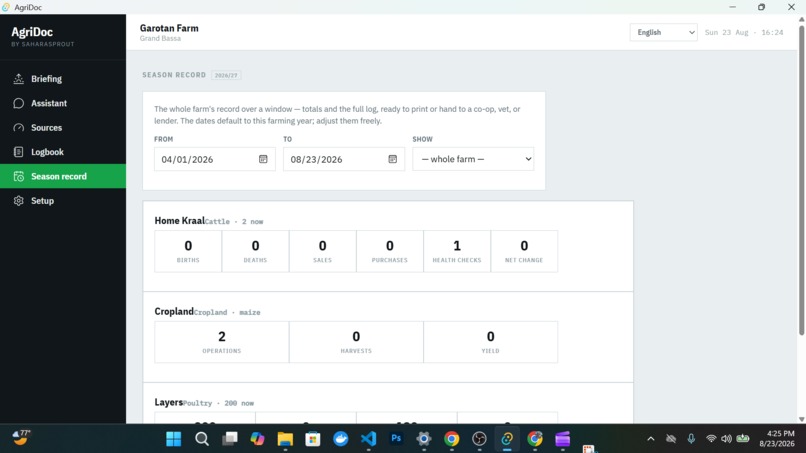Image resolution: width=806 pixels, height=453 pixels.
Task: Open Photoshop from taskbar
Action: pyautogui.click(x=396, y=439)
